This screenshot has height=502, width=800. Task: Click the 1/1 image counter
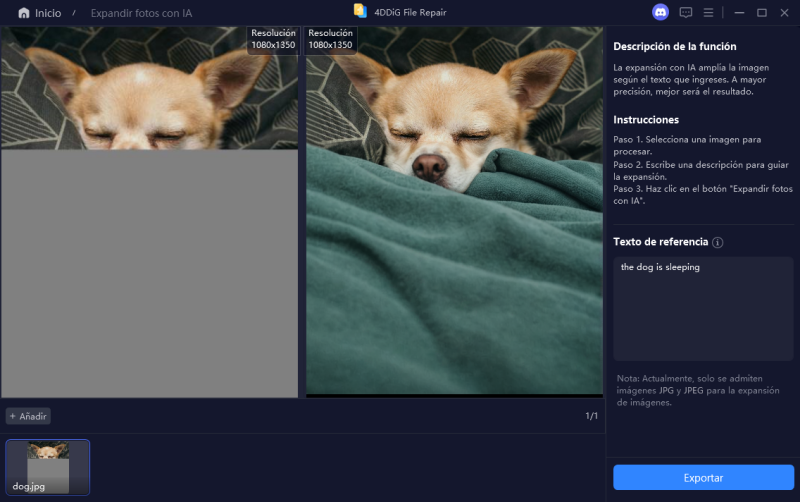click(x=591, y=416)
